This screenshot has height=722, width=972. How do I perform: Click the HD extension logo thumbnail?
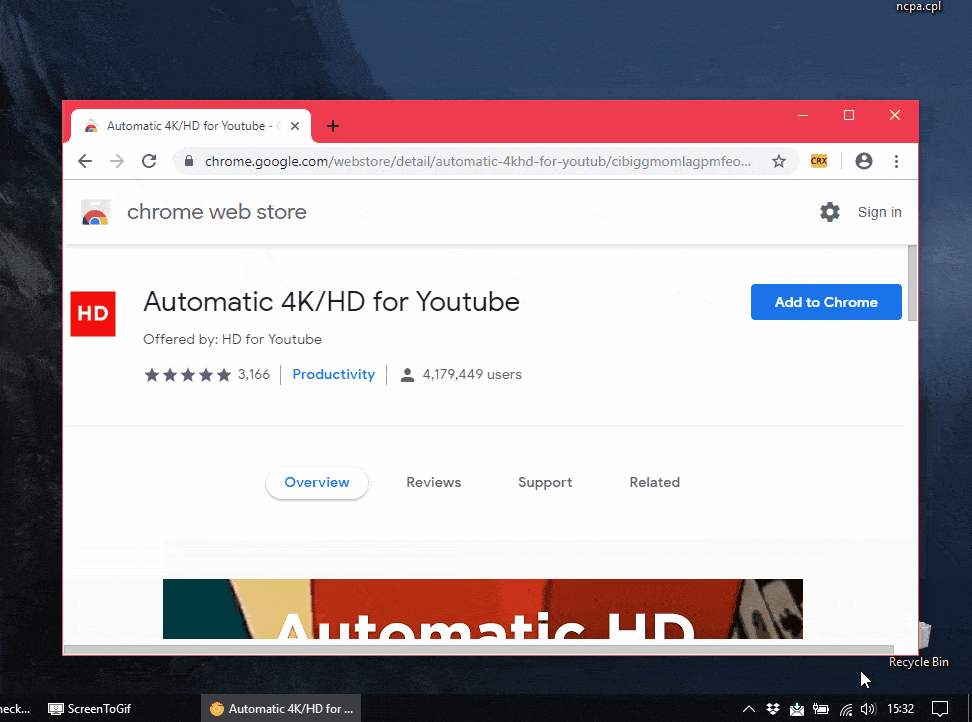tap(92, 313)
